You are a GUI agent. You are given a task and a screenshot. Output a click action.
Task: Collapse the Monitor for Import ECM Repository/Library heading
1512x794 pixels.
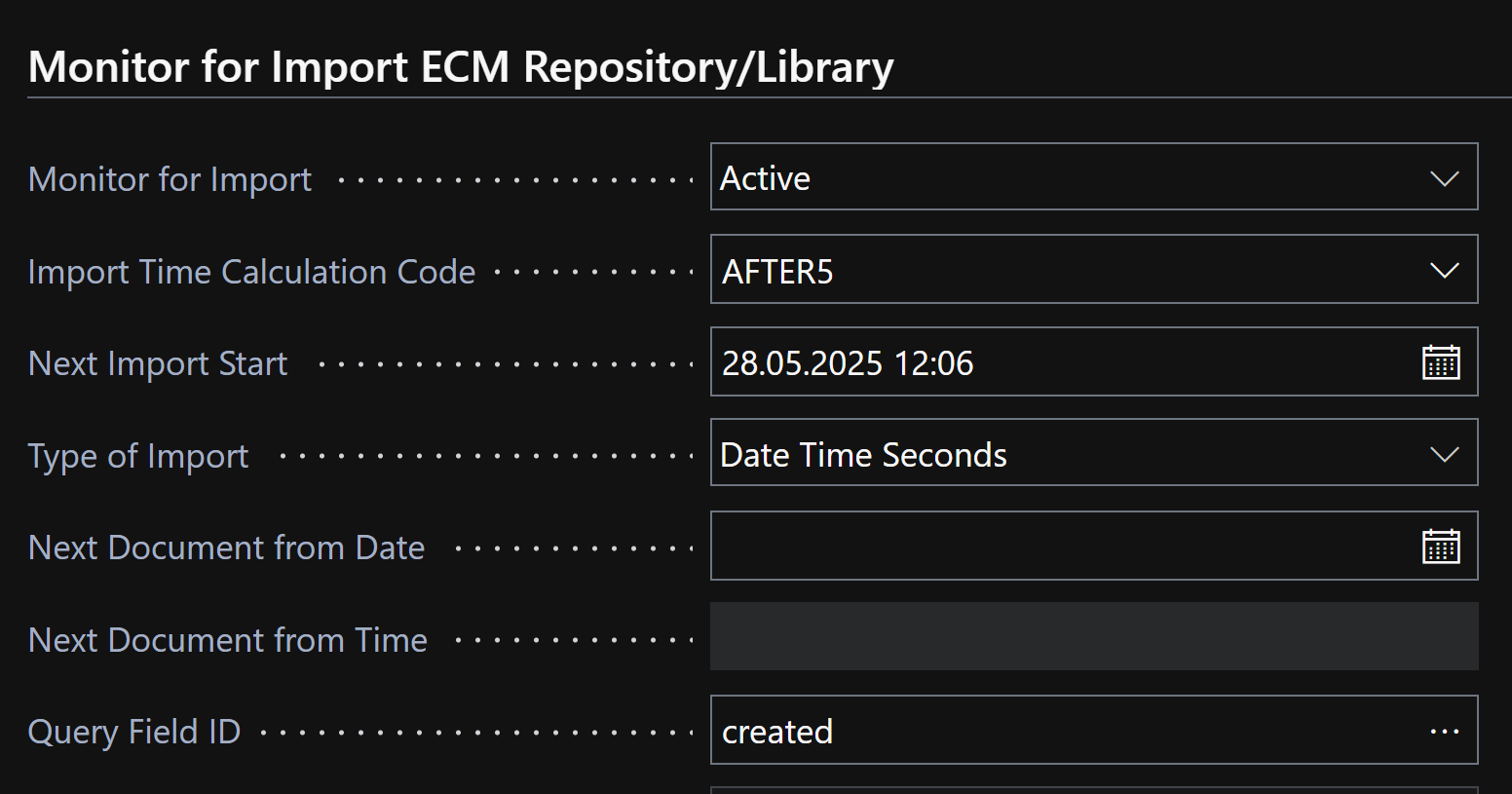(x=461, y=67)
